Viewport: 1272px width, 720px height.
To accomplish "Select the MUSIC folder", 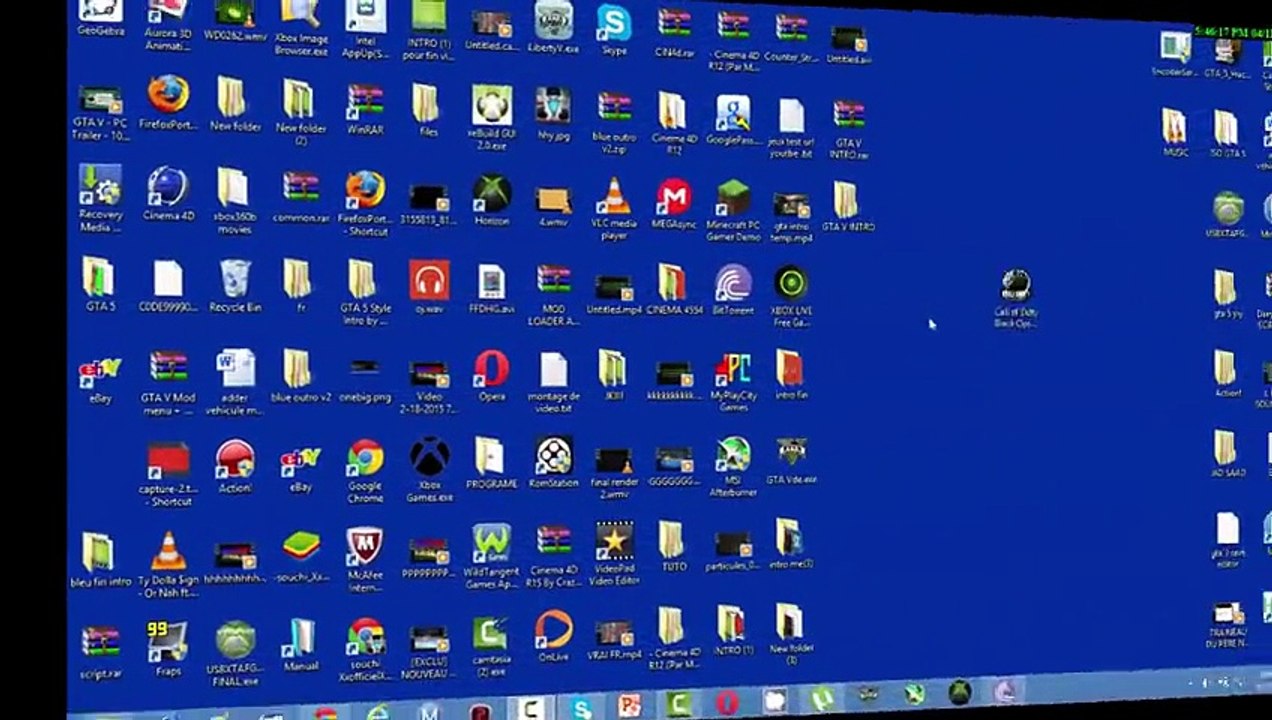I will [x=1176, y=132].
